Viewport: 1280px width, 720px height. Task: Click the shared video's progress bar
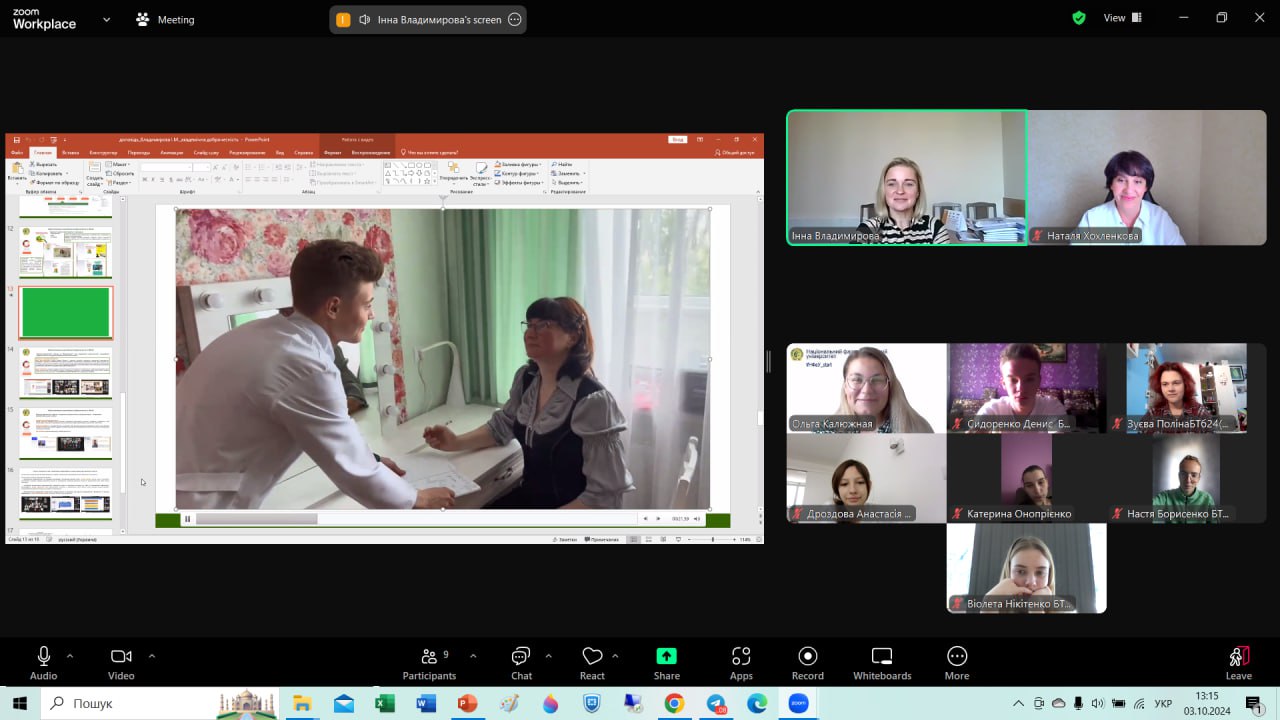416,519
